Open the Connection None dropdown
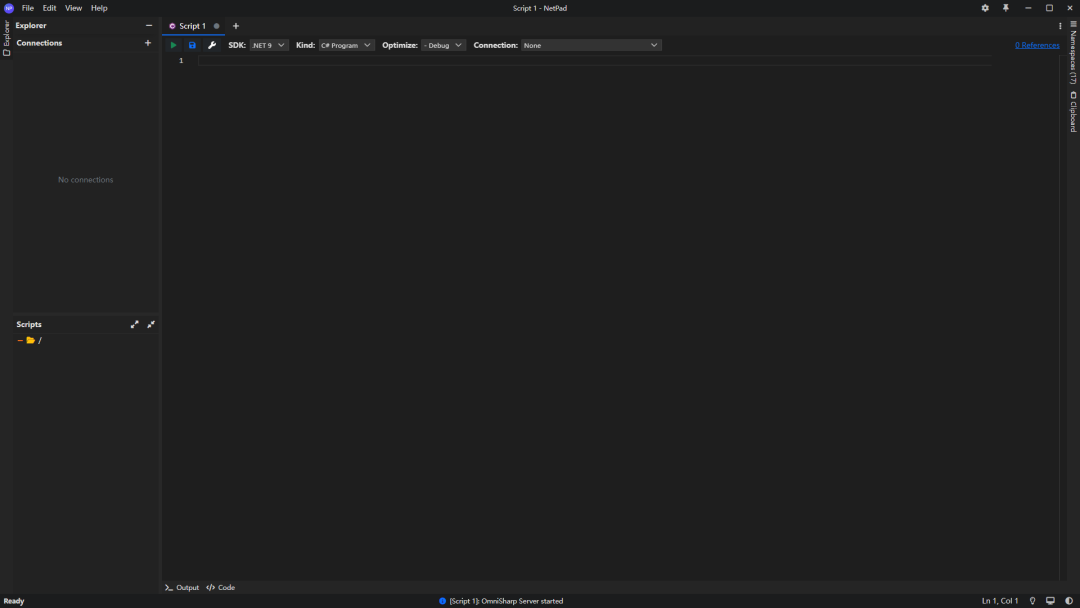Screen dimensions: 1080x608 (x=591, y=45)
